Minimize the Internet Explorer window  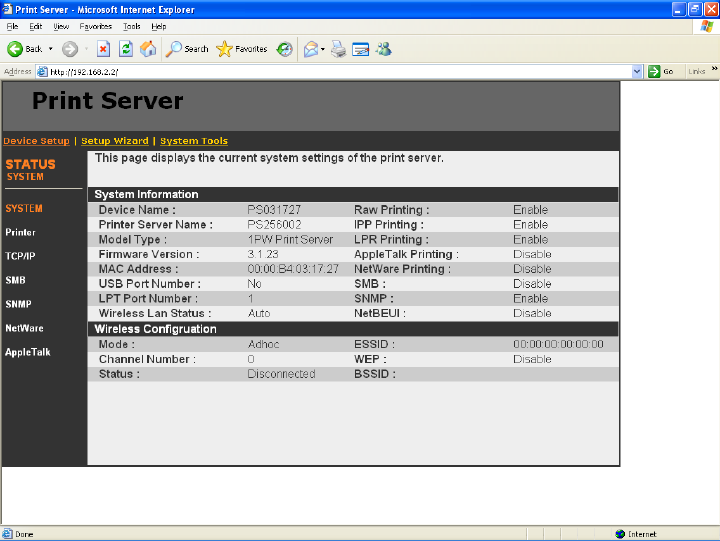[x=679, y=9]
